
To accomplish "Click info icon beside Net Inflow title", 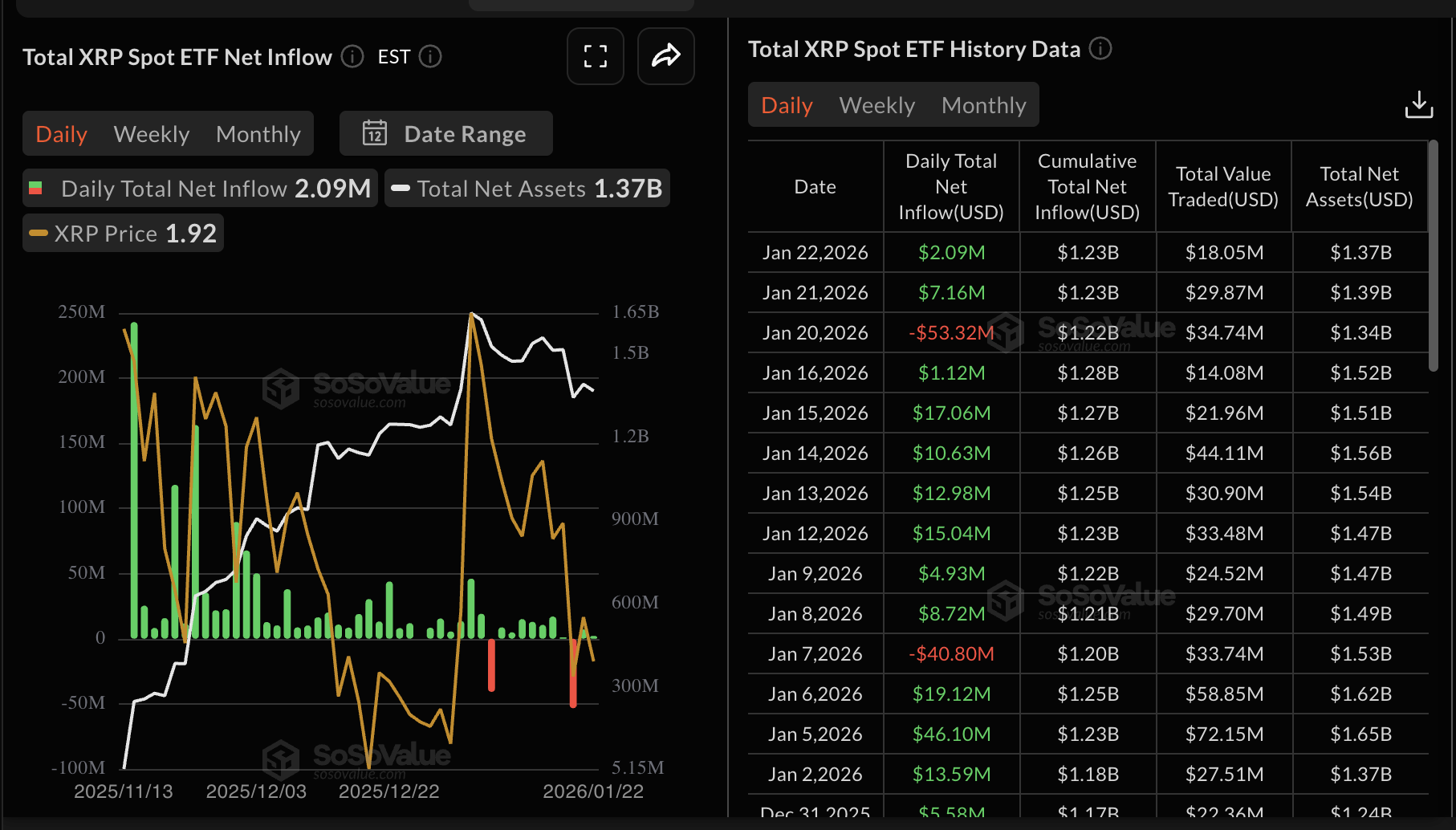I will click(x=352, y=57).
